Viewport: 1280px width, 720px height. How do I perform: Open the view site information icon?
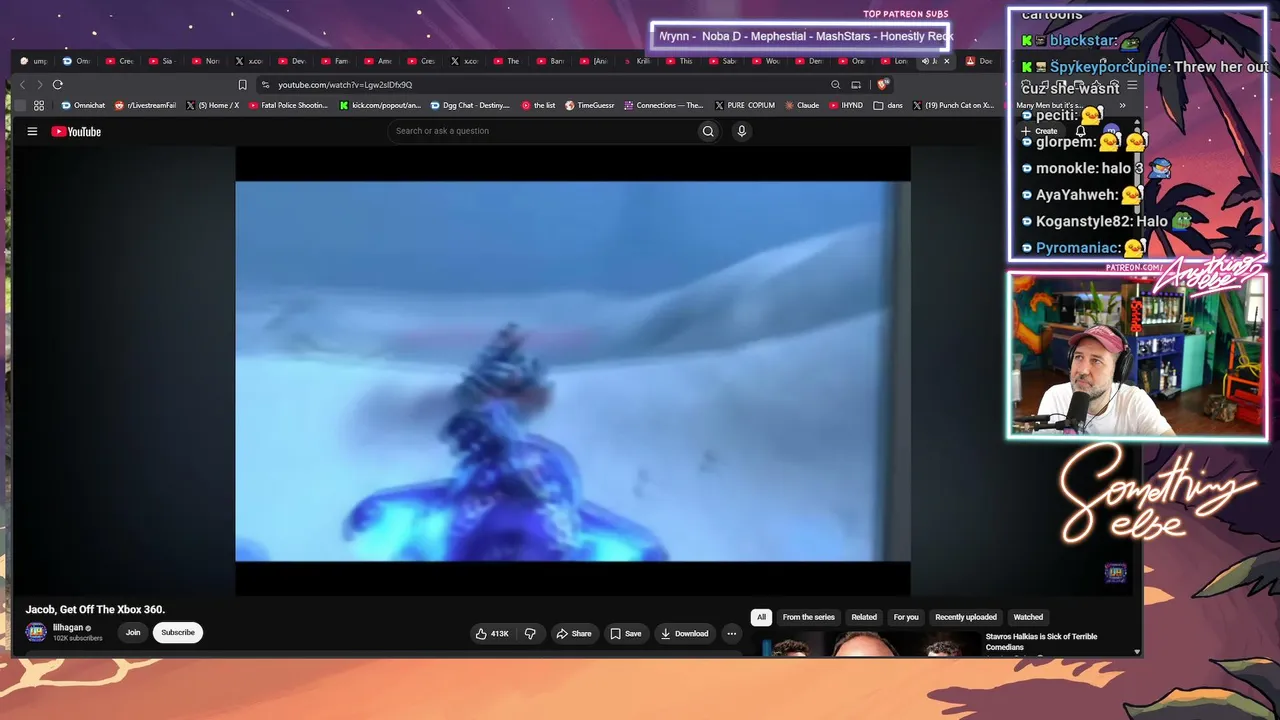click(265, 85)
